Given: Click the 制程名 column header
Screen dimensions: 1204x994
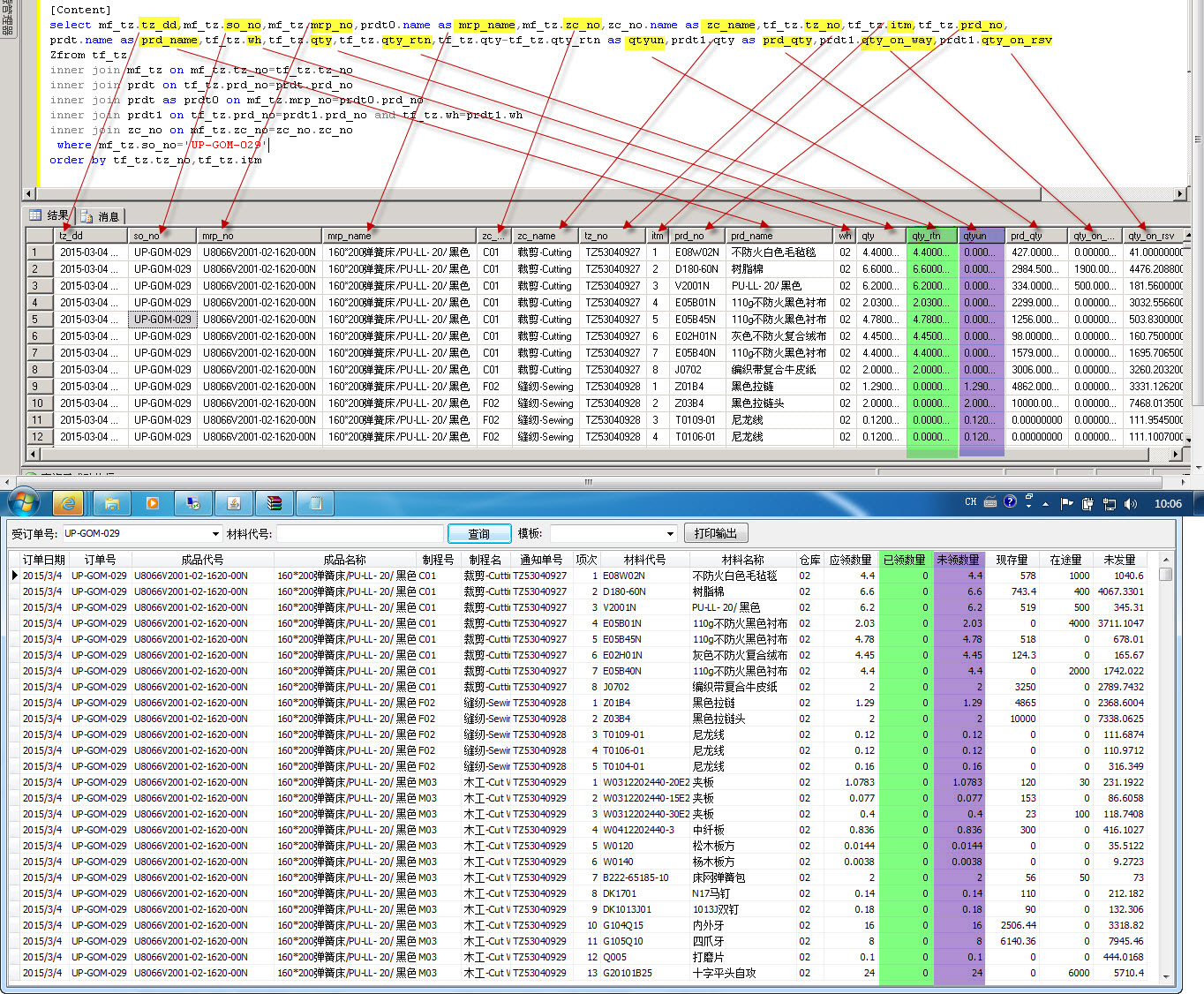Looking at the screenshot, I should coord(485,560).
